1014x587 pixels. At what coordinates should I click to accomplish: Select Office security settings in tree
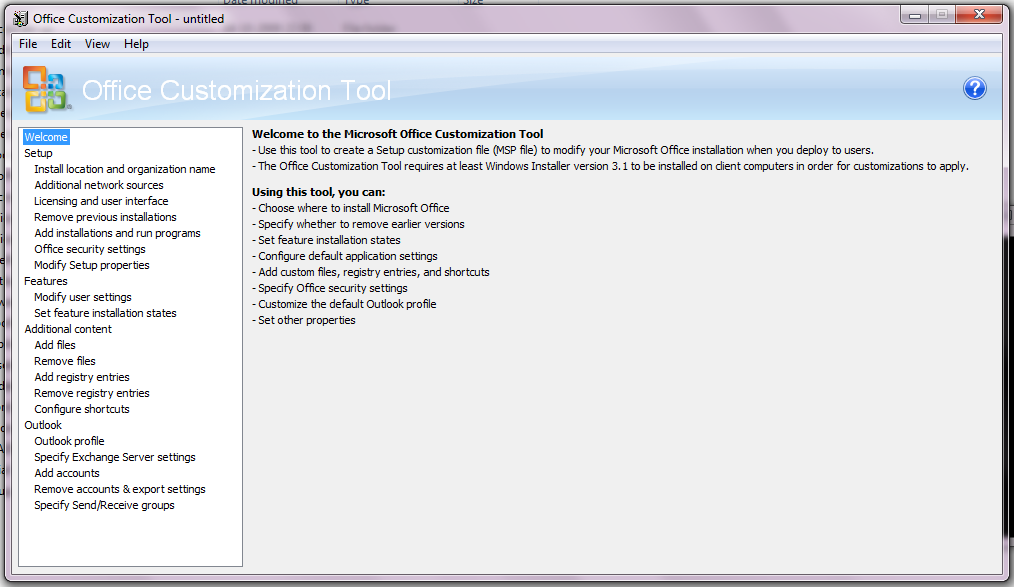pyautogui.click(x=90, y=249)
